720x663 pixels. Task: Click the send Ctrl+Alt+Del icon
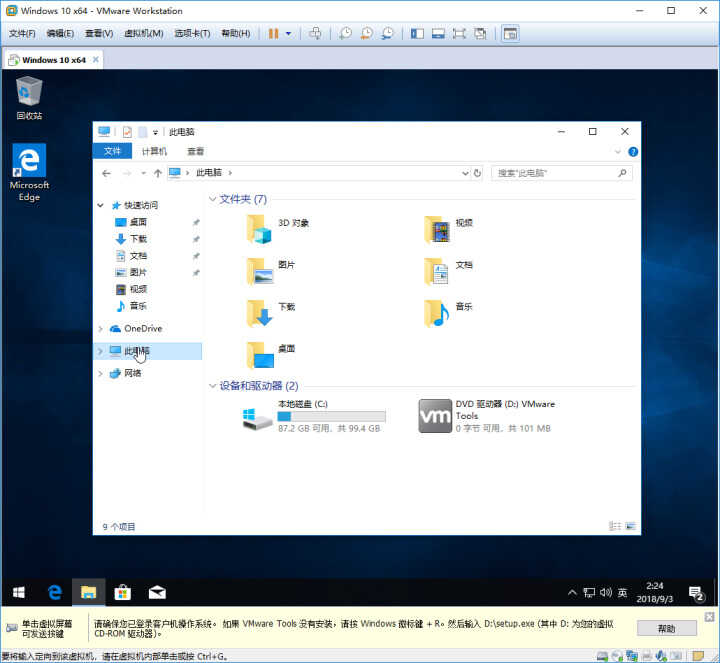(315, 34)
